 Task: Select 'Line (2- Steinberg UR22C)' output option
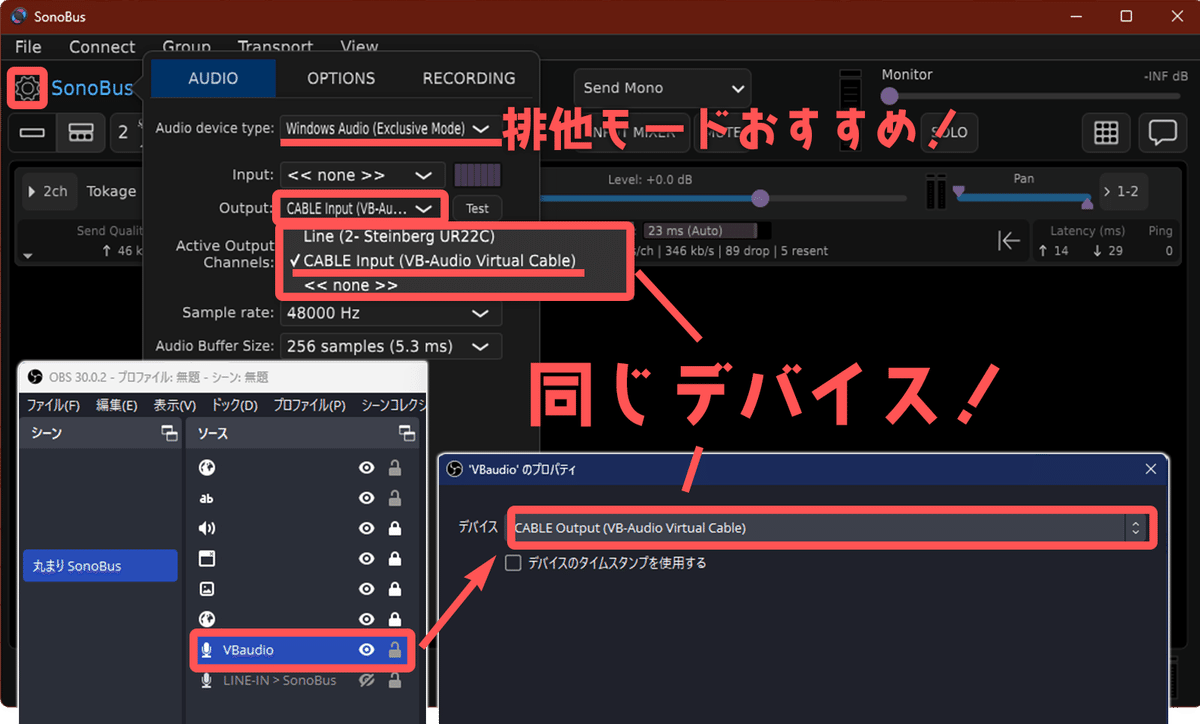pyautogui.click(x=398, y=237)
